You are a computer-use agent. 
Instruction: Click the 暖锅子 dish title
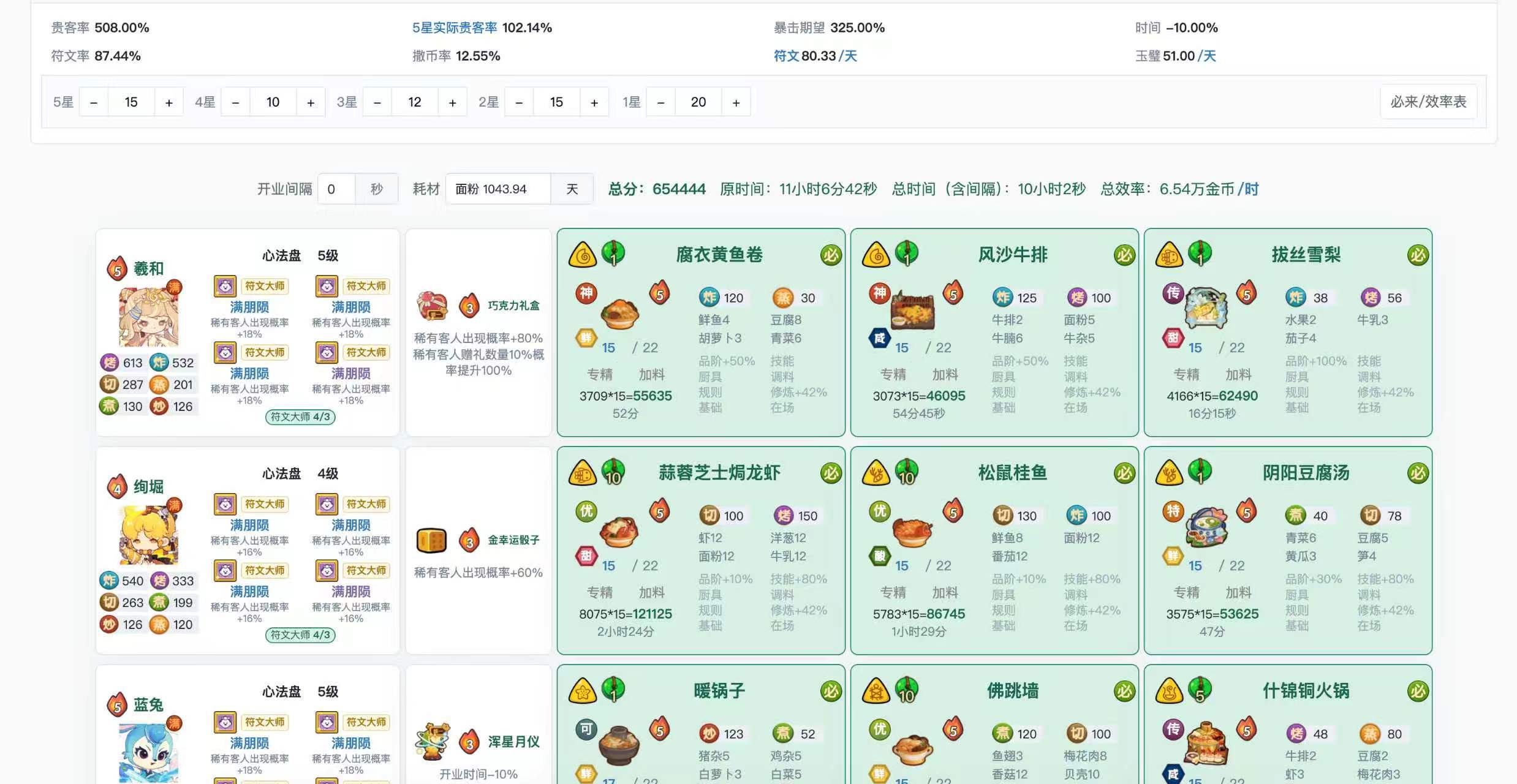click(x=719, y=691)
